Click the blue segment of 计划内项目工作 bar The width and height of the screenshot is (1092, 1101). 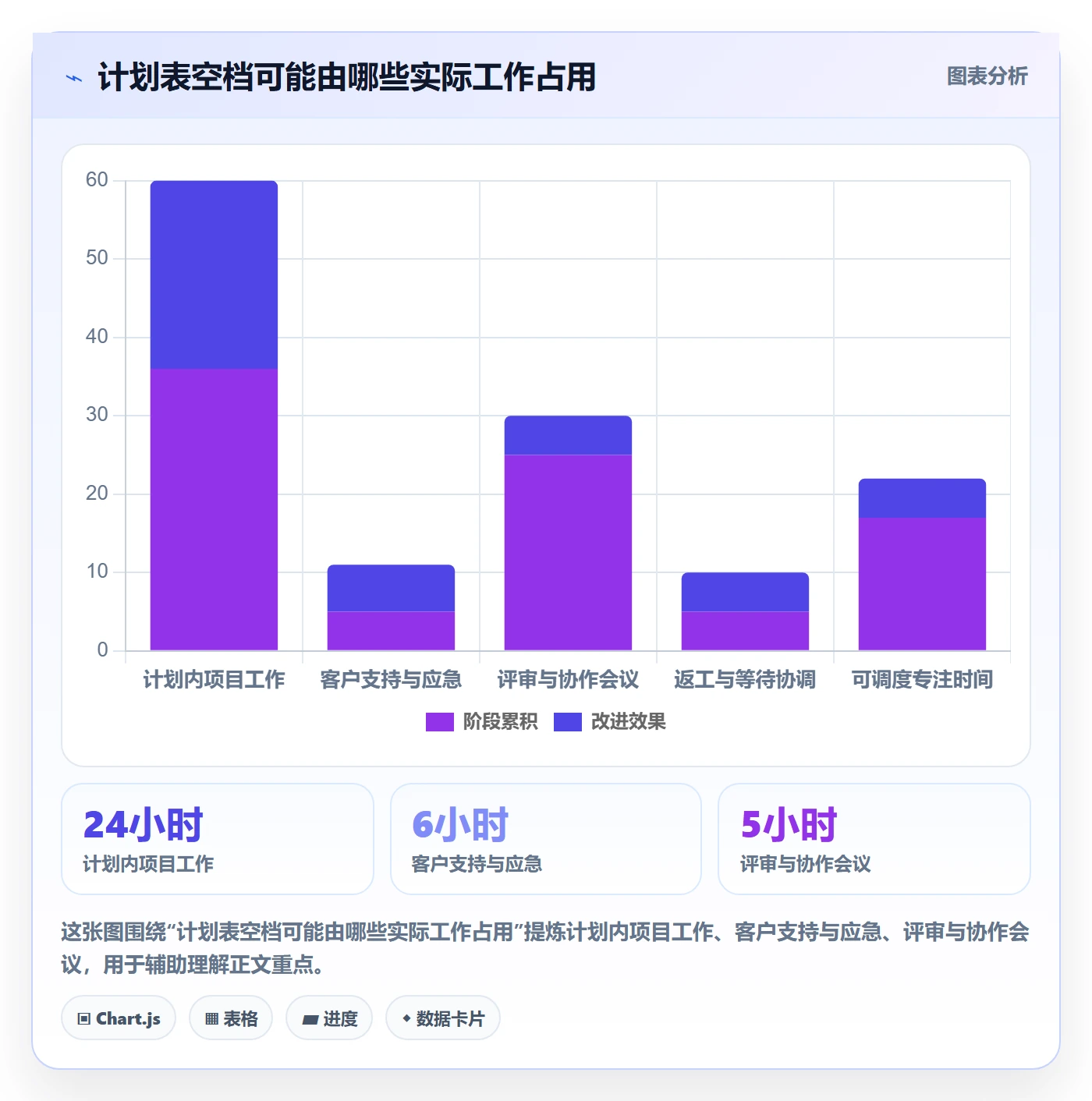click(214, 274)
